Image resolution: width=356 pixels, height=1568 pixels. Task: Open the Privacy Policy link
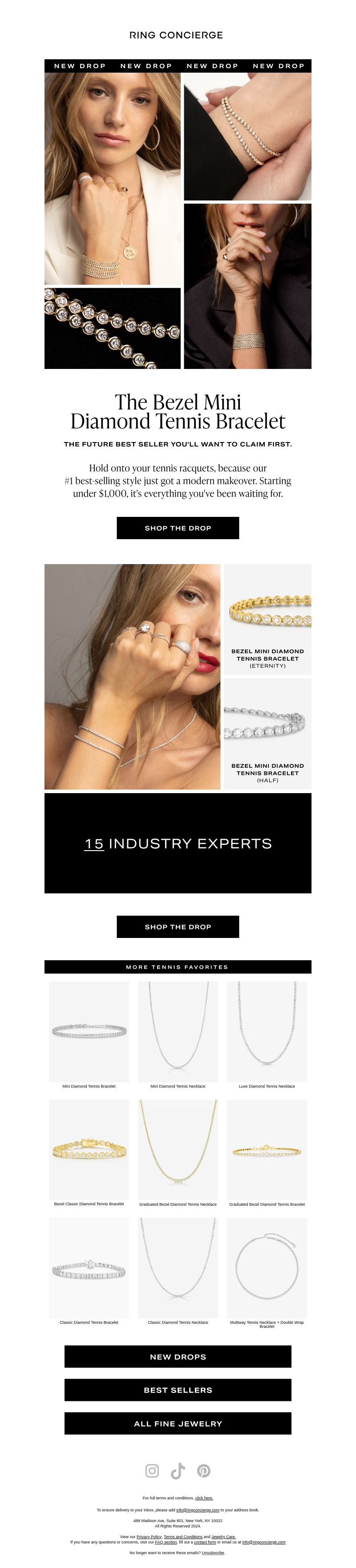tap(149, 1536)
